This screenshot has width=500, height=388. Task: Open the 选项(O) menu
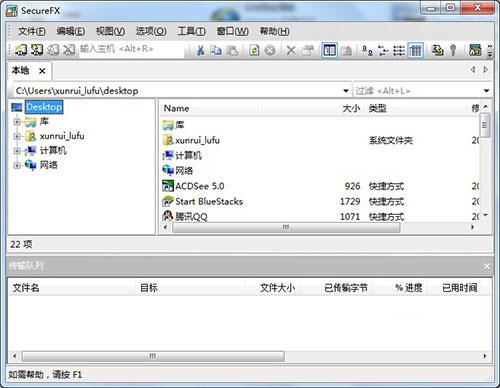(151, 31)
